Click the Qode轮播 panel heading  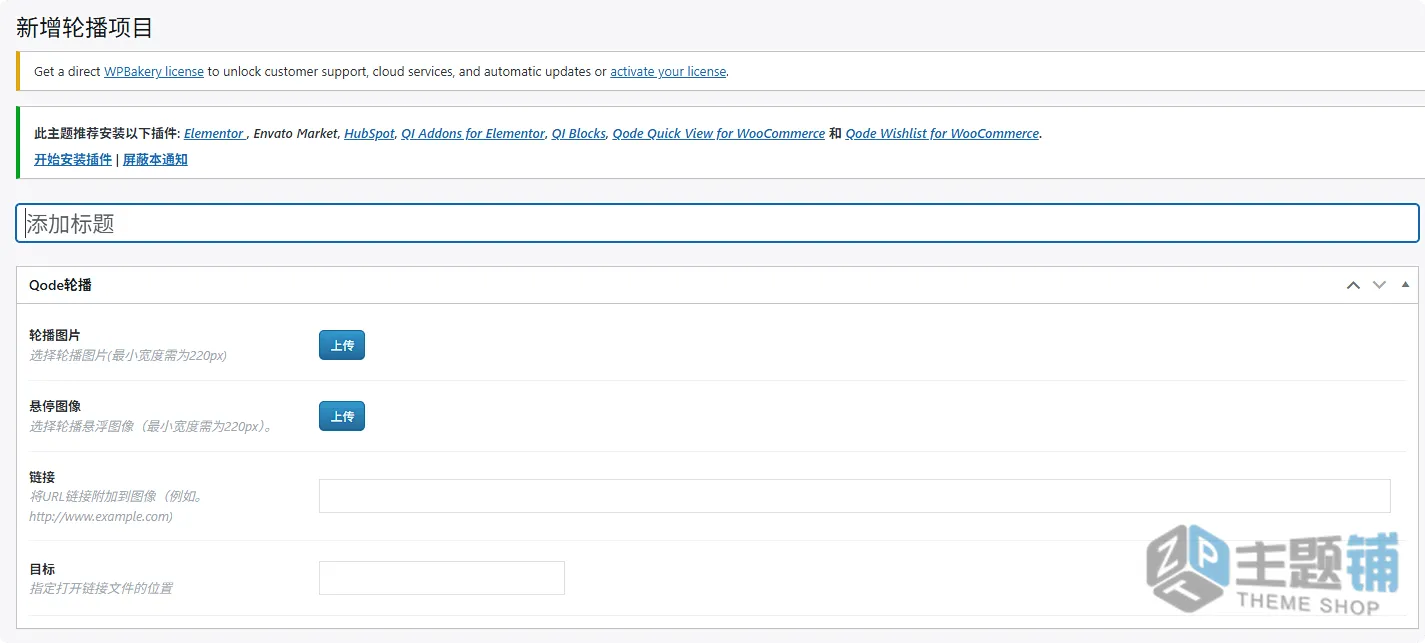click(x=60, y=285)
